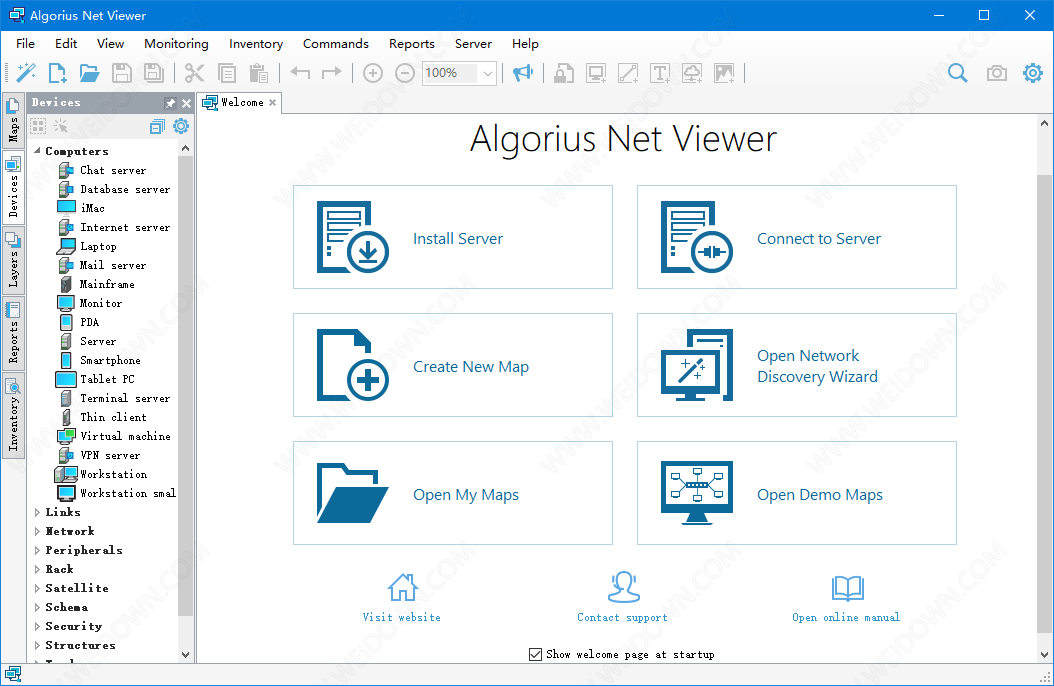Click the insert picture toolbar icon

coord(725,73)
